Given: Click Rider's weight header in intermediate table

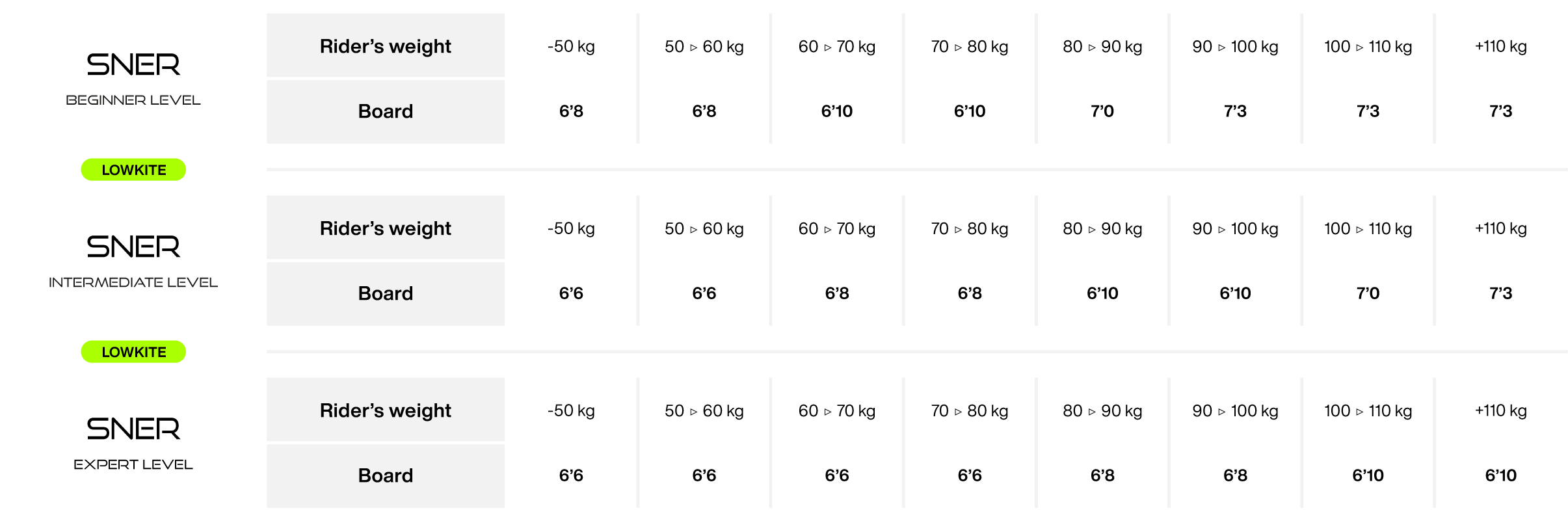Looking at the screenshot, I should [386, 228].
